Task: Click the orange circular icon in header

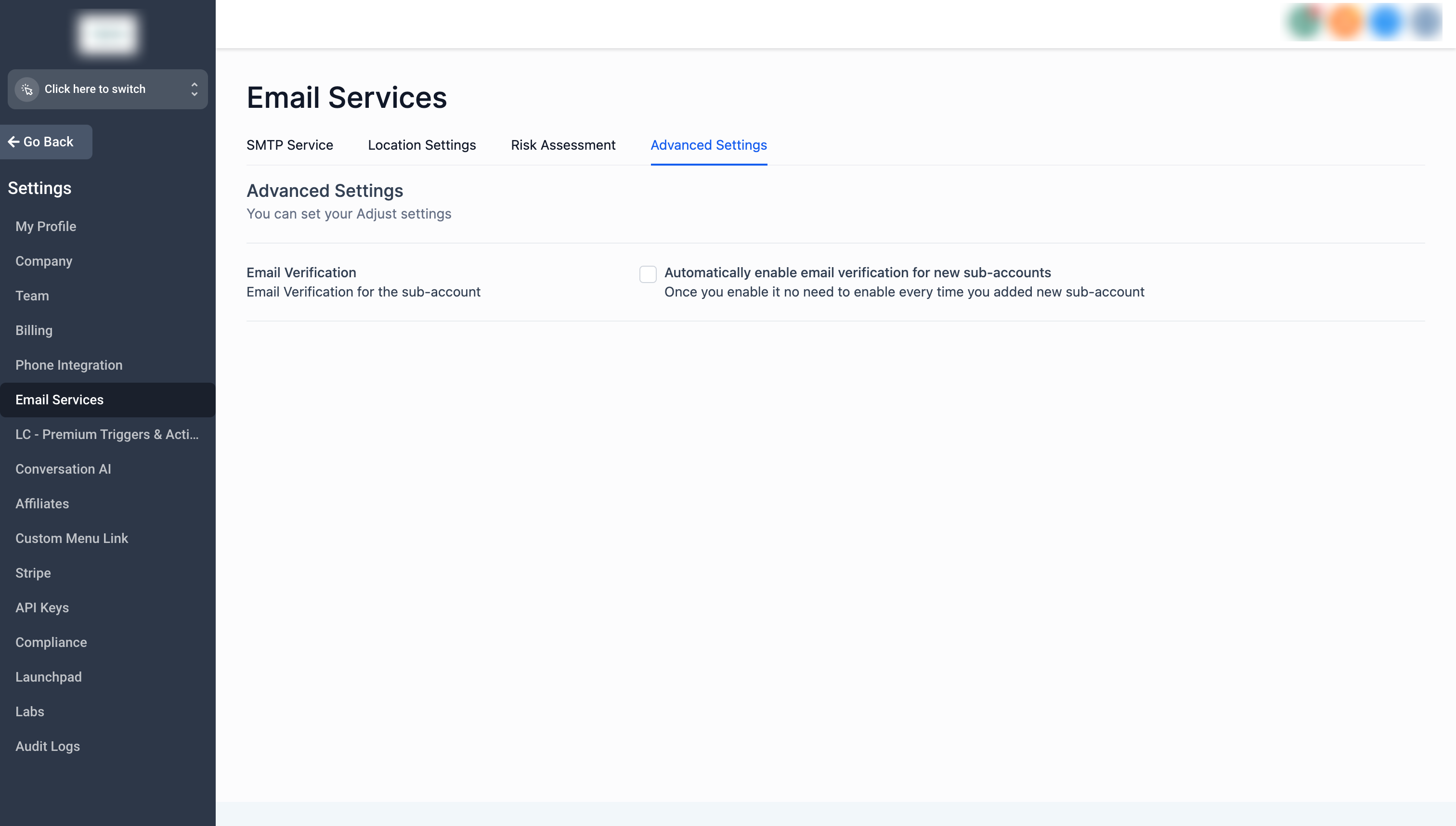Action: click(x=1345, y=23)
